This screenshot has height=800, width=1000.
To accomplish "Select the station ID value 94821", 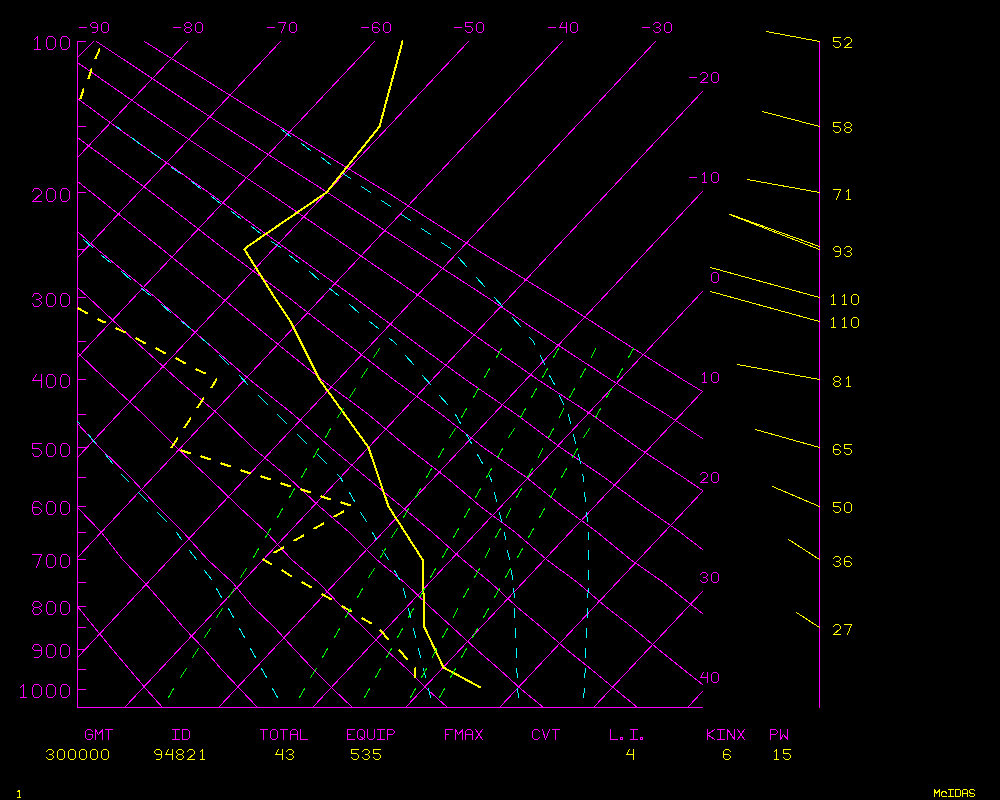I will pos(180,755).
